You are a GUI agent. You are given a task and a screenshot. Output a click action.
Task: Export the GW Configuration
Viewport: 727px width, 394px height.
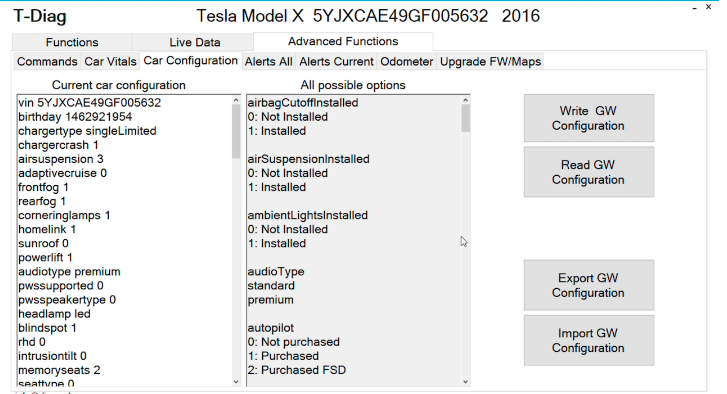point(589,285)
